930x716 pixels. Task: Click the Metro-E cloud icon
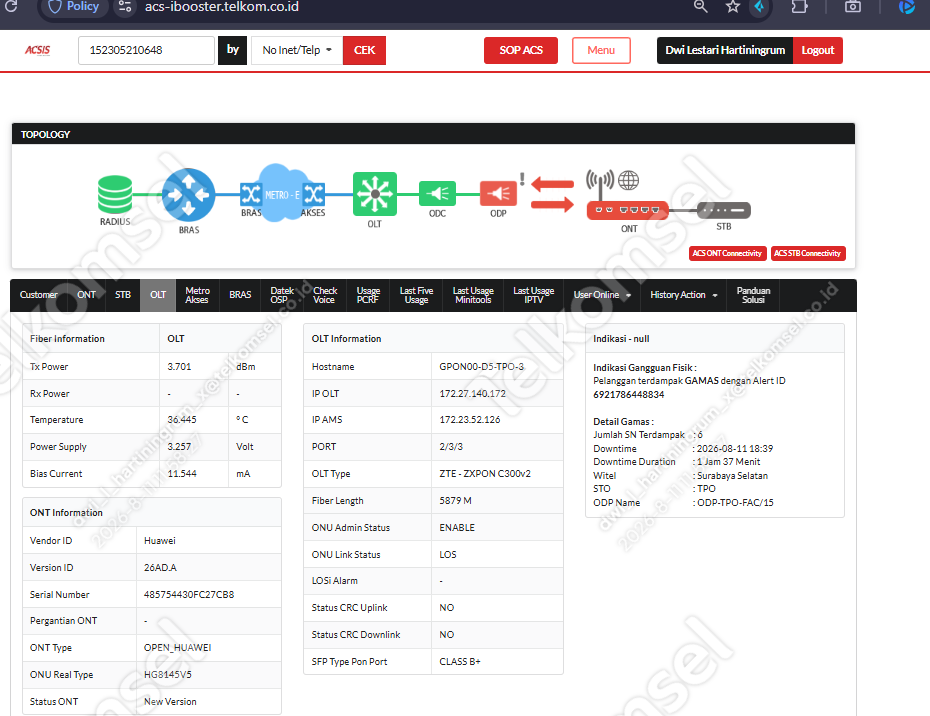282,193
